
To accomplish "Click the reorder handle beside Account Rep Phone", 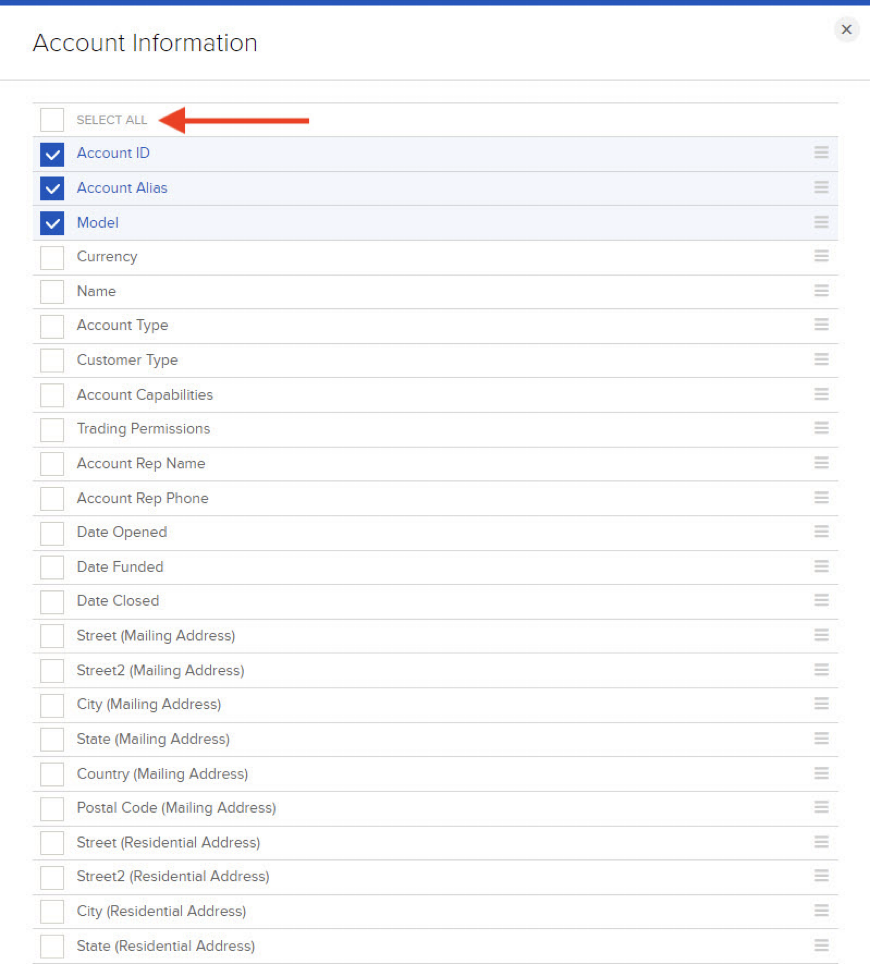I will tap(821, 497).
